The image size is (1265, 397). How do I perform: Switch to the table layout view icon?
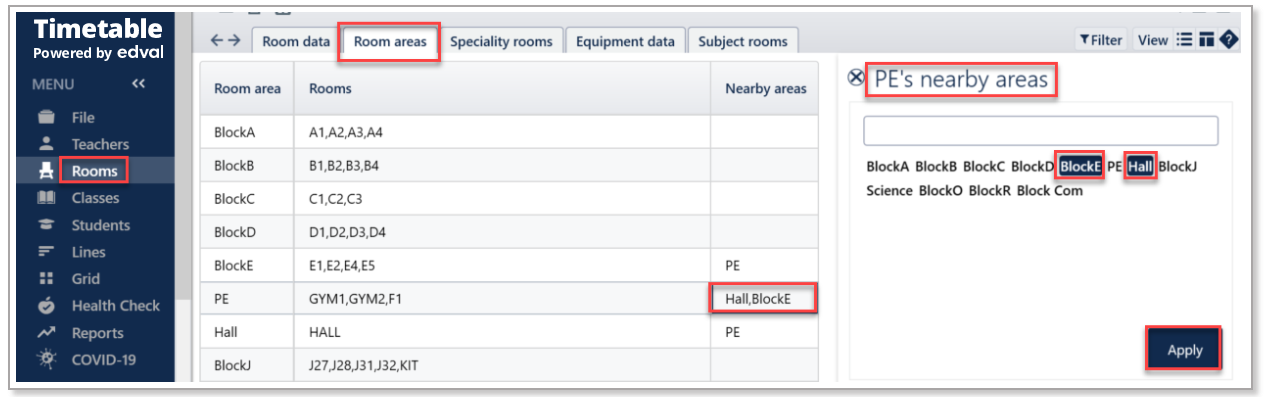tap(1207, 40)
